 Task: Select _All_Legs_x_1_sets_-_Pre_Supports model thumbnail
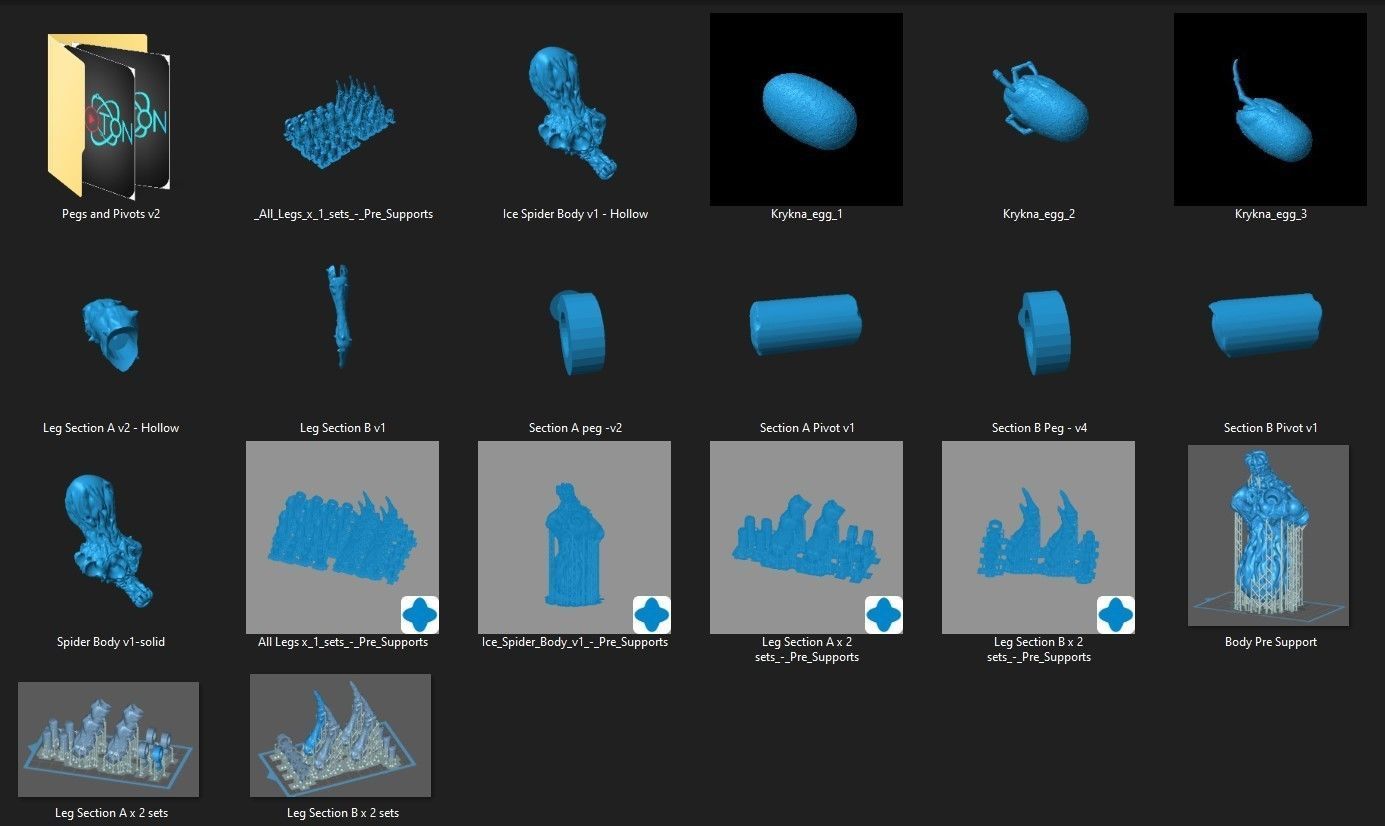[342, 122]
